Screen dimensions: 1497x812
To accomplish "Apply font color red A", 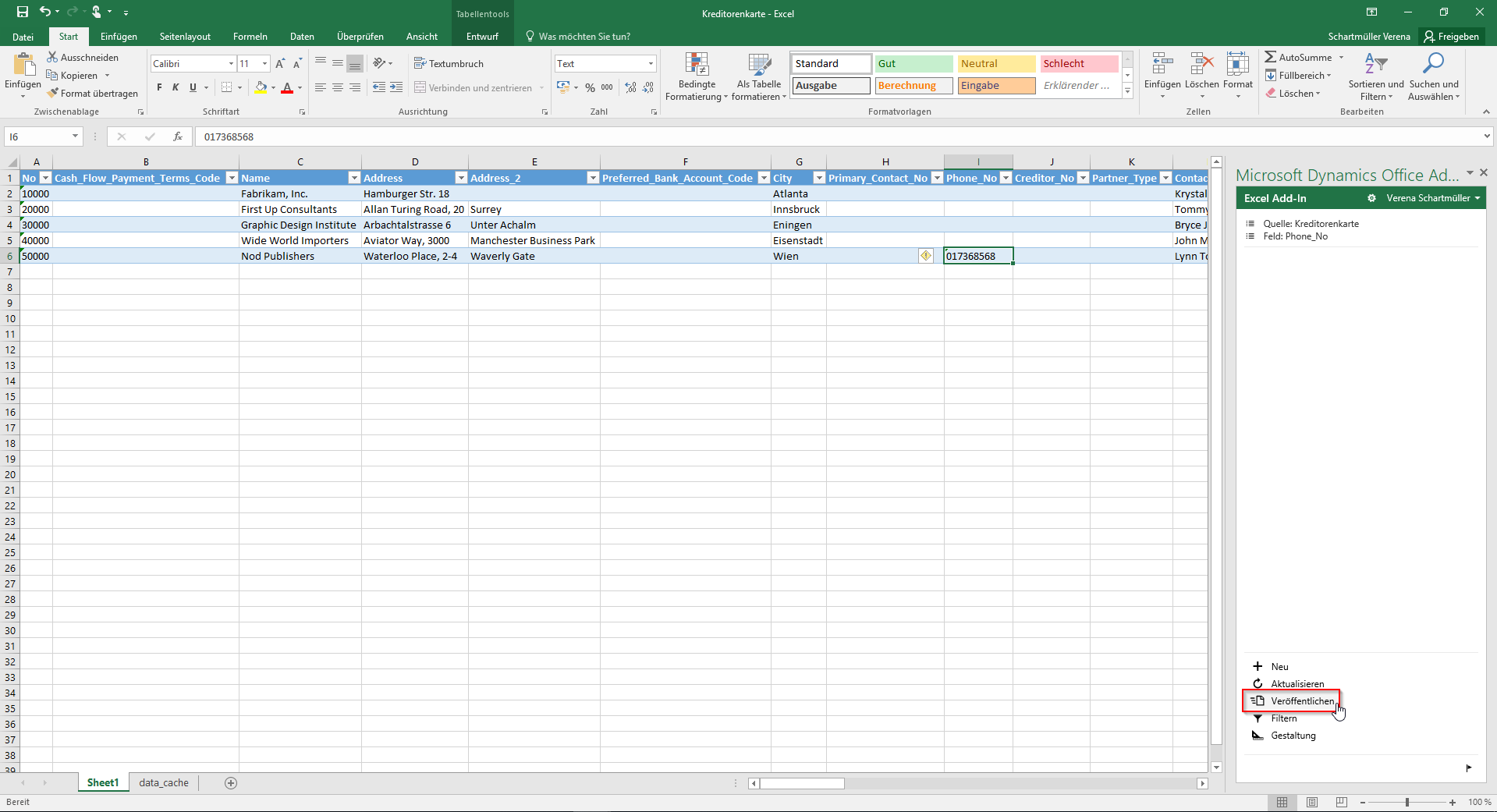I will 287,87.
